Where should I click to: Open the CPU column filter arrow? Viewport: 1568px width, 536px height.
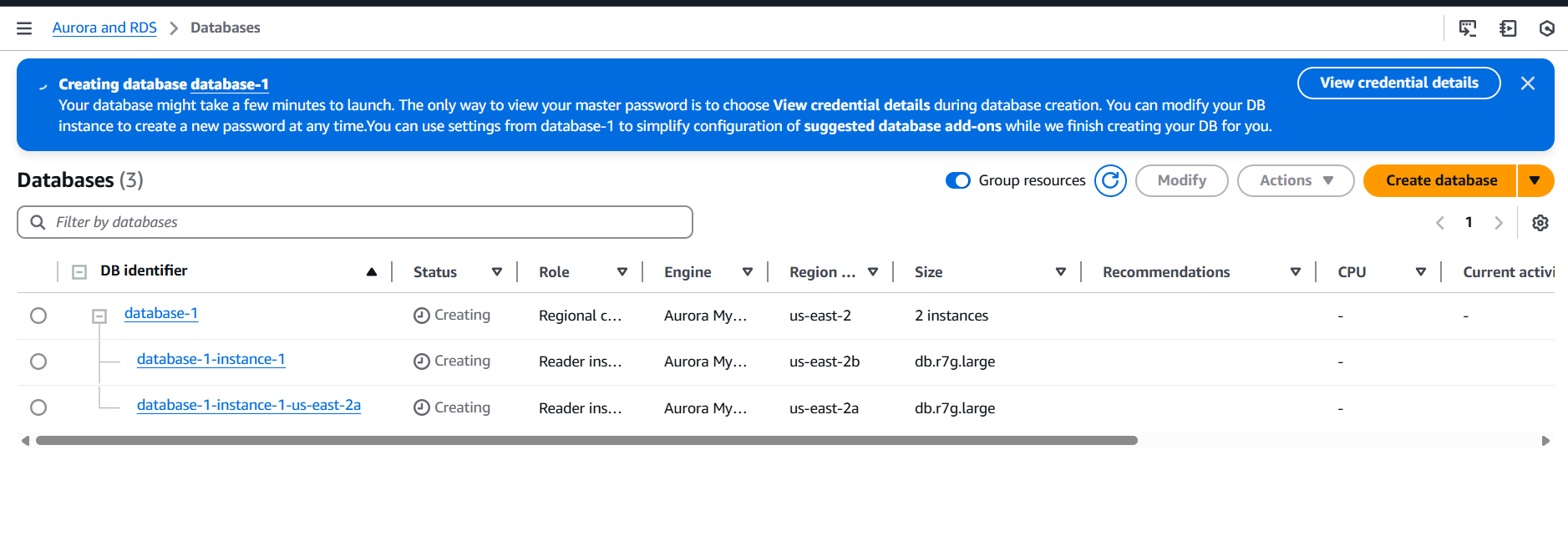coord(1421,272)
